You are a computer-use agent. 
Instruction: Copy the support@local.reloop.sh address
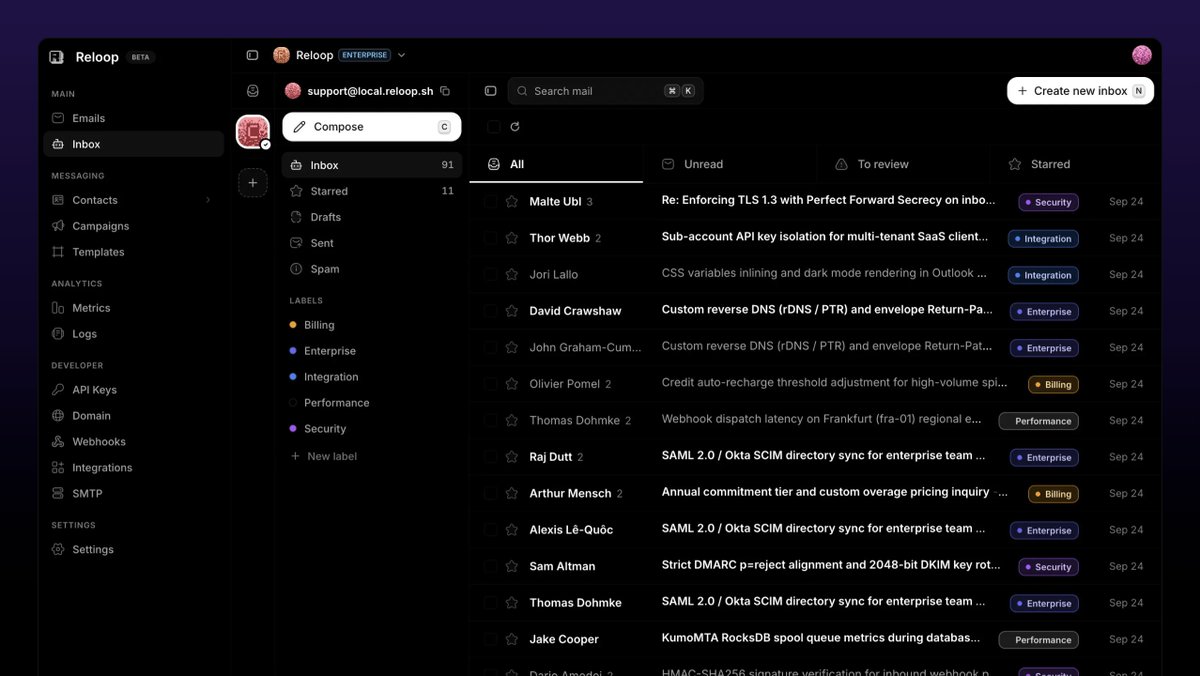coord(445,91)
